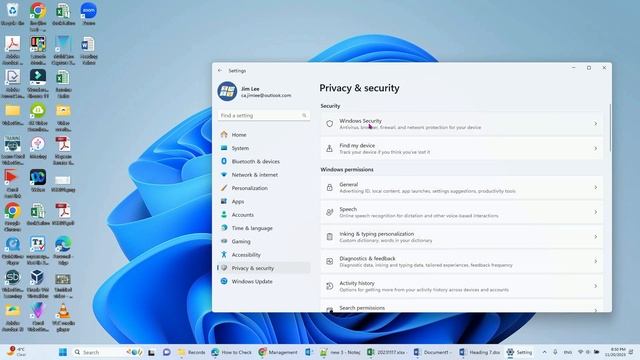640x360 pixels.
Task: Expand Inking & typing personalization chevron
Action: click(596, 237)
